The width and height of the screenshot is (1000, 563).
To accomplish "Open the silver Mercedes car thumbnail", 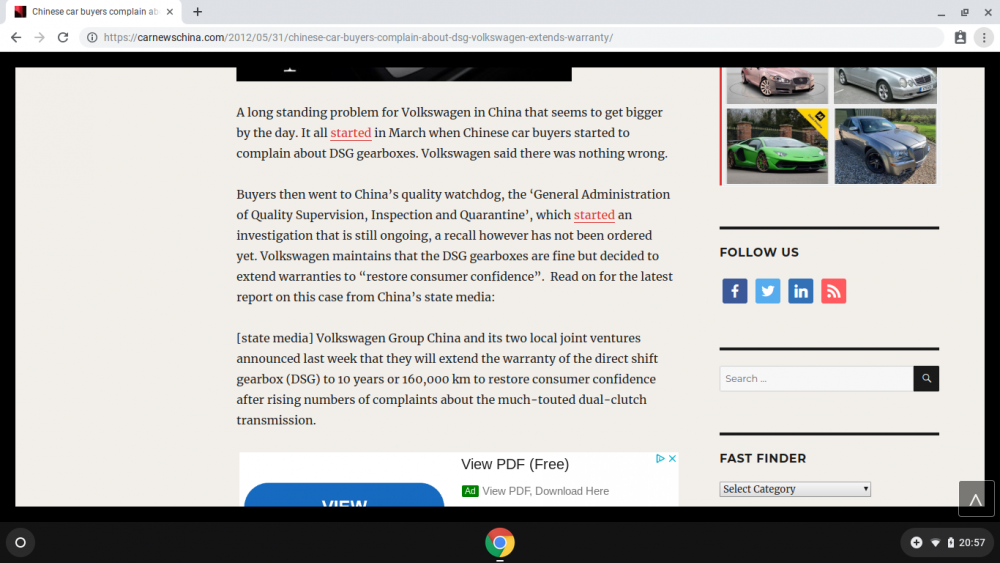I will (x=885, y=85).
